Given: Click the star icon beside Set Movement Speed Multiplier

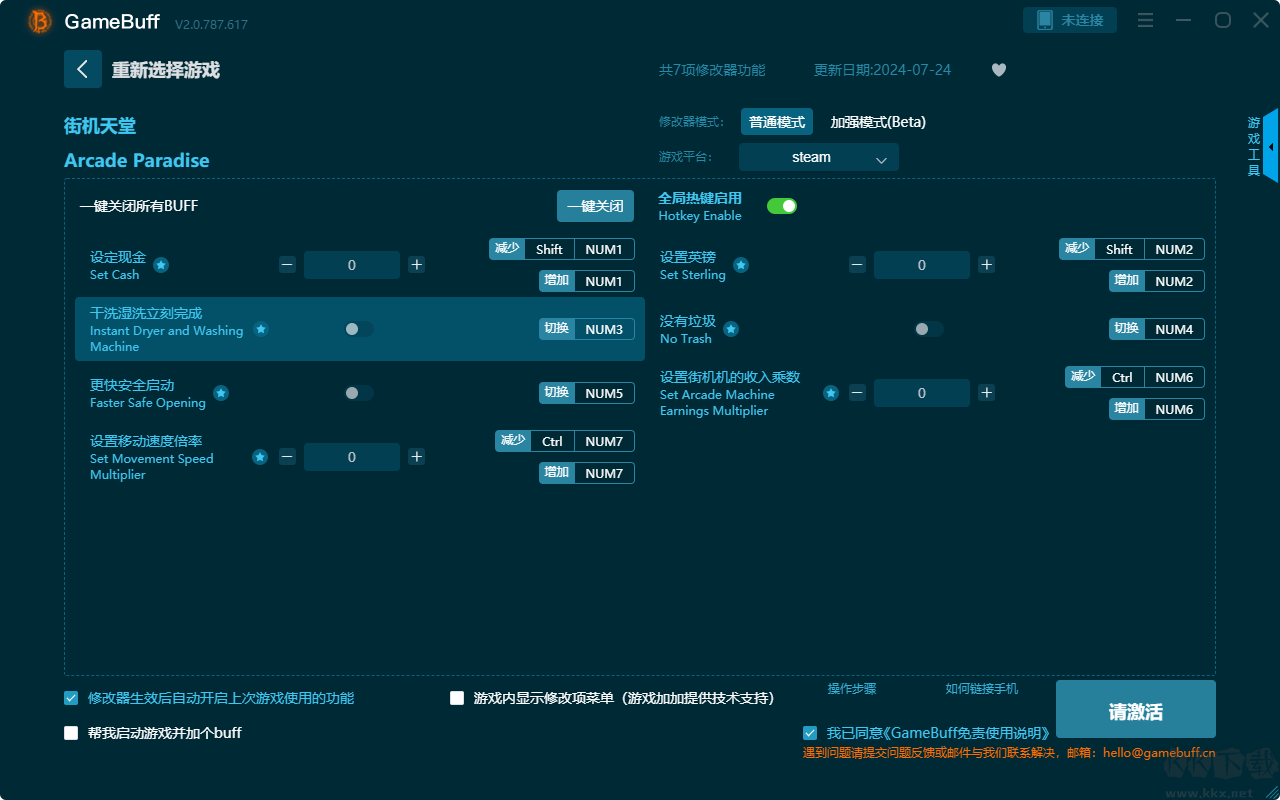Looking at the screenshot, I should tap(260, 457).
